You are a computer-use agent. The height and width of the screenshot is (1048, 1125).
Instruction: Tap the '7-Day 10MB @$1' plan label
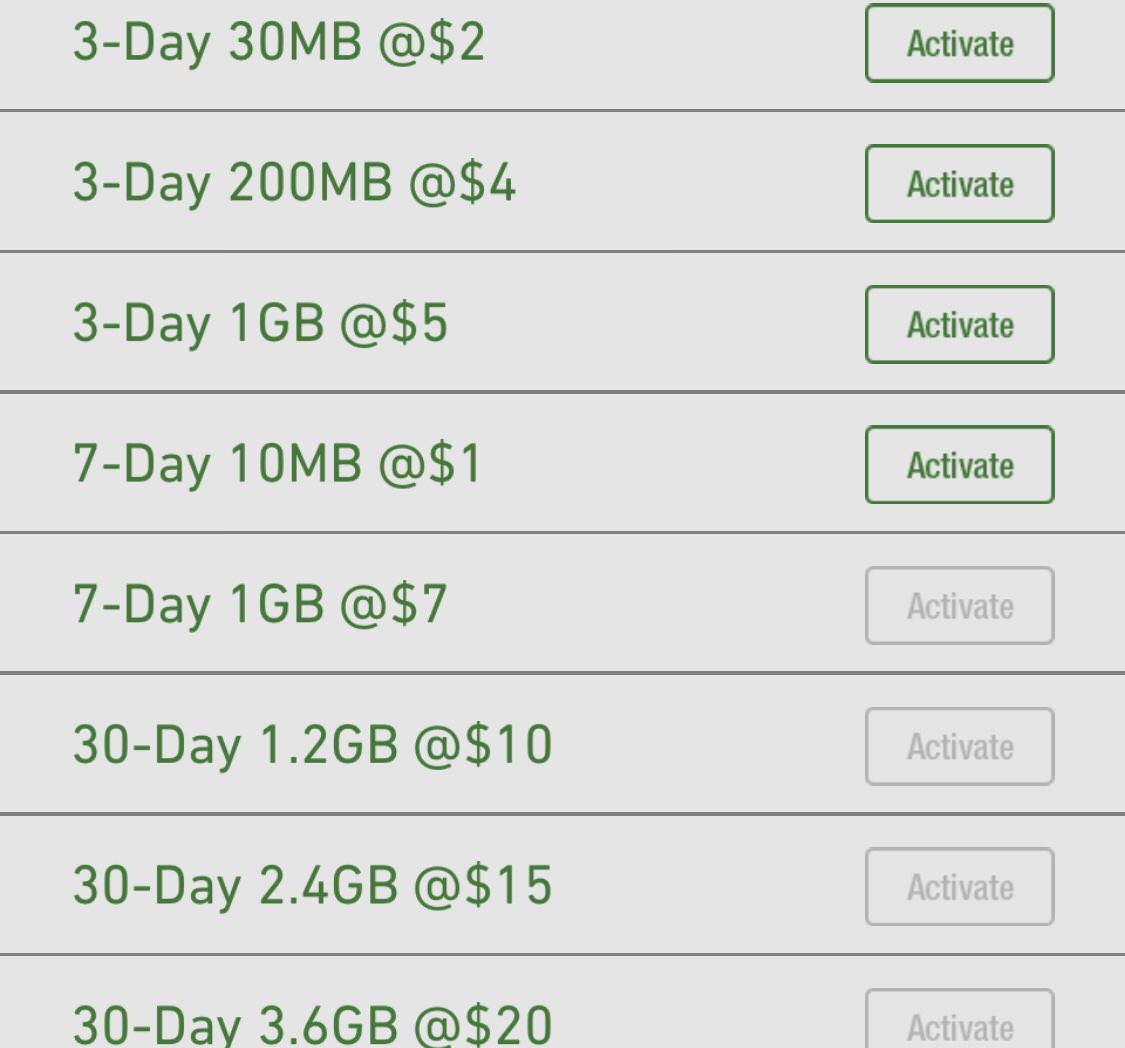(277, 465)
